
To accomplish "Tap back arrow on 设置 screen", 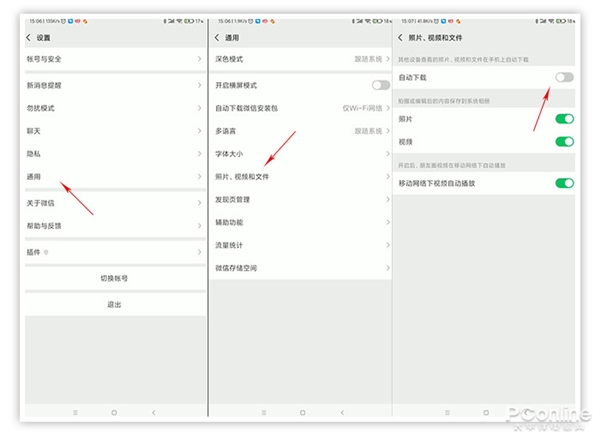I will pos(29,37).
